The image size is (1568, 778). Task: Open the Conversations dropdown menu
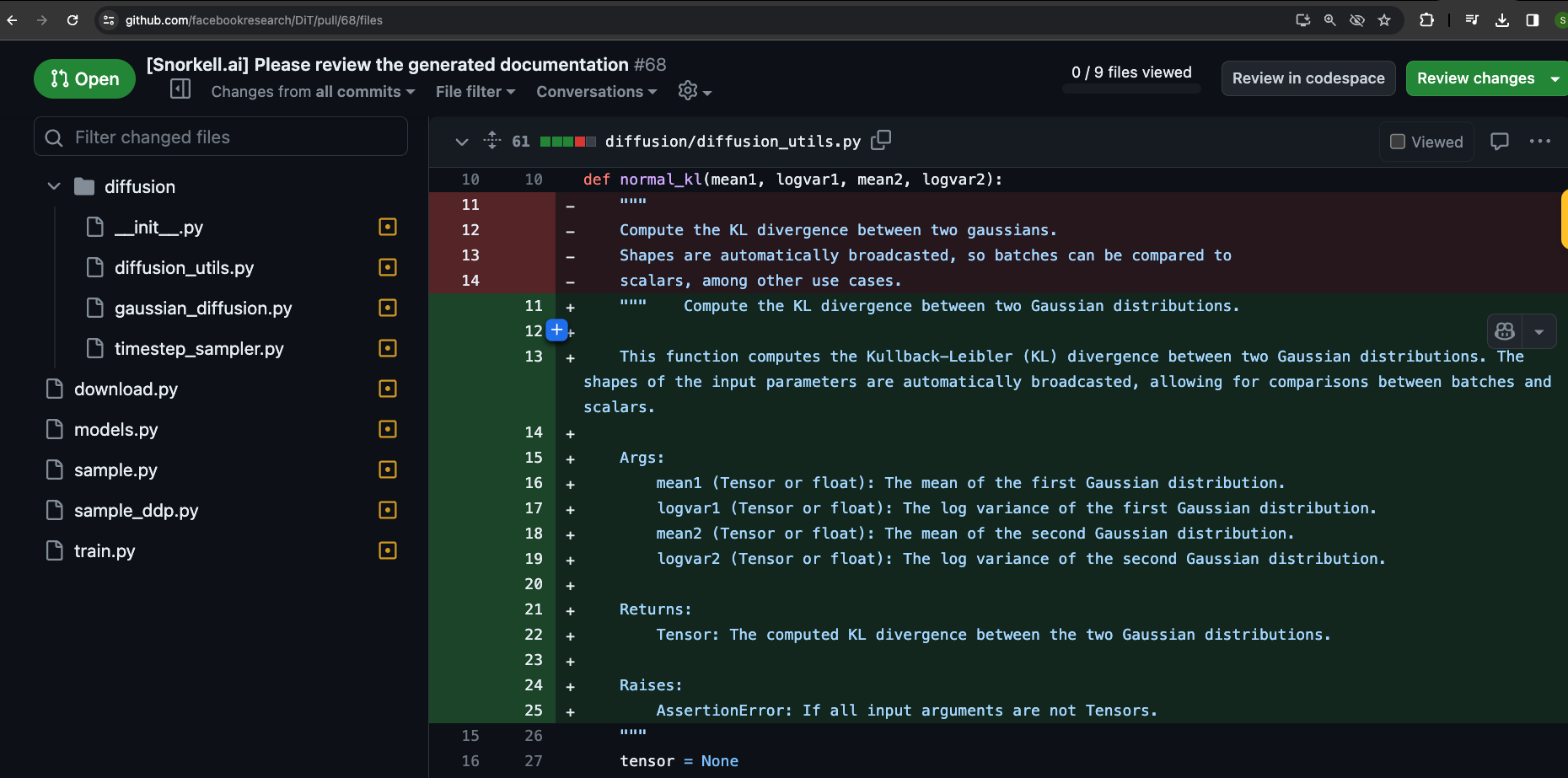(596, 92)
